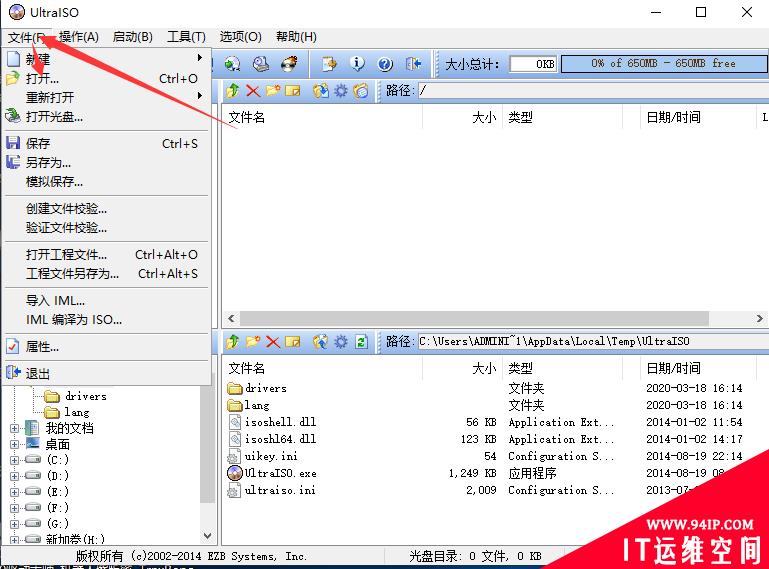
Task: Open the info speech-bubble icon in main toolbar
Action: (x=357, y=64)
